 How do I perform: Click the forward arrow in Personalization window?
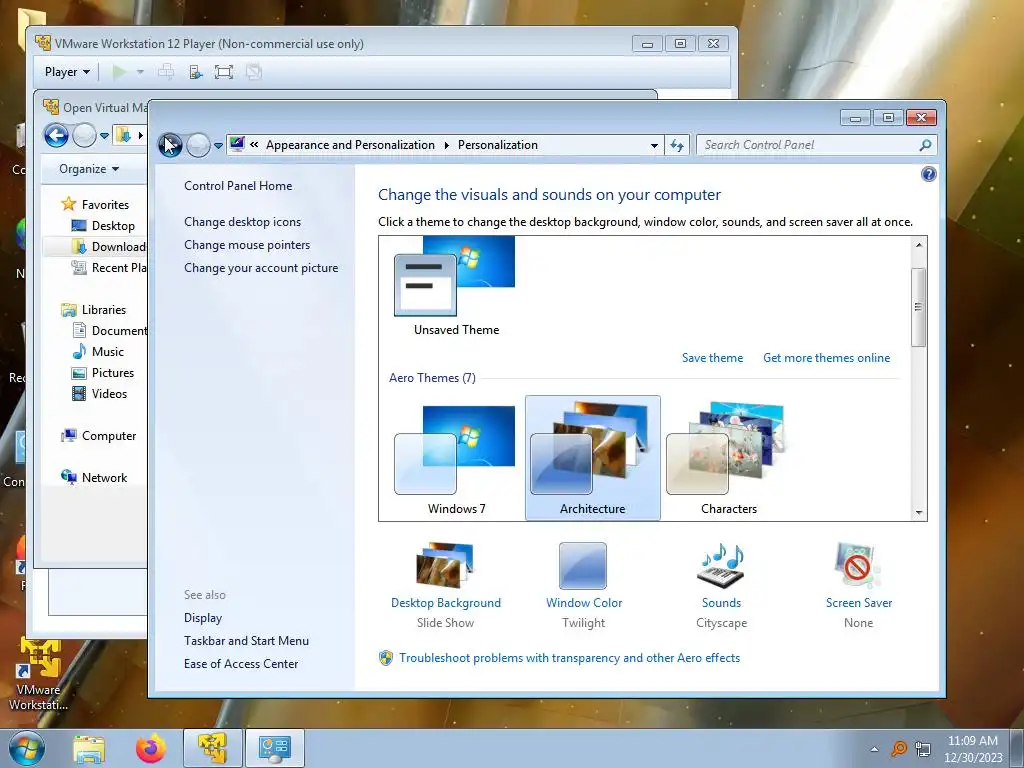(198, 145)
